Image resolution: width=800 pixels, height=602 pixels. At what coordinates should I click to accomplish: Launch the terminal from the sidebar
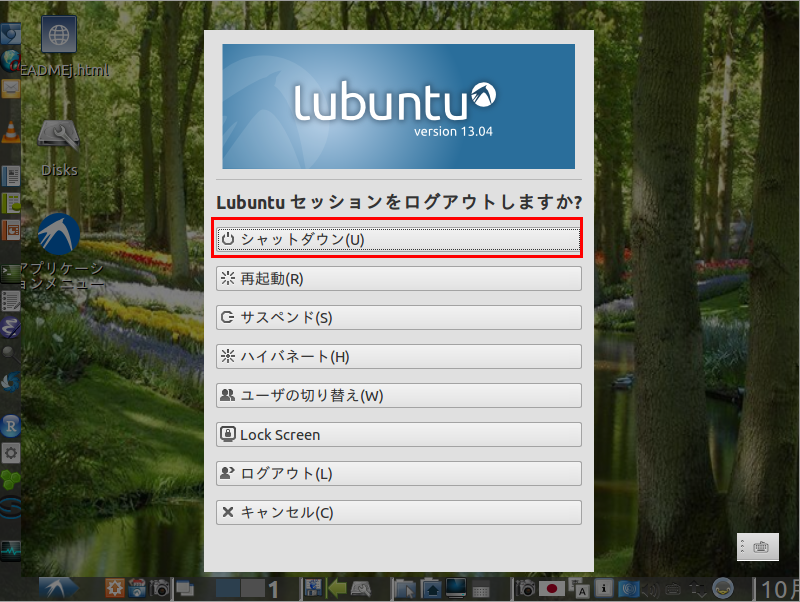click(x=10, y=273)
